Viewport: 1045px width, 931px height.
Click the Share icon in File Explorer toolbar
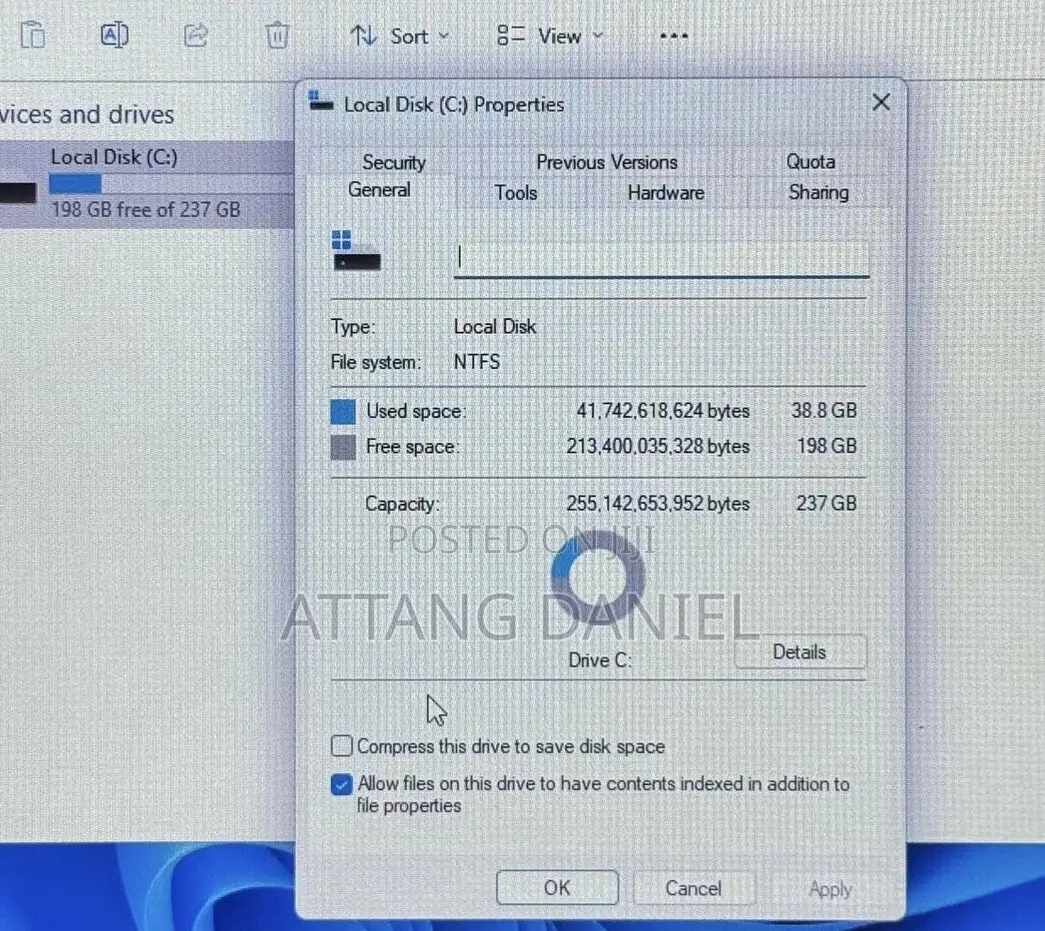195,35
